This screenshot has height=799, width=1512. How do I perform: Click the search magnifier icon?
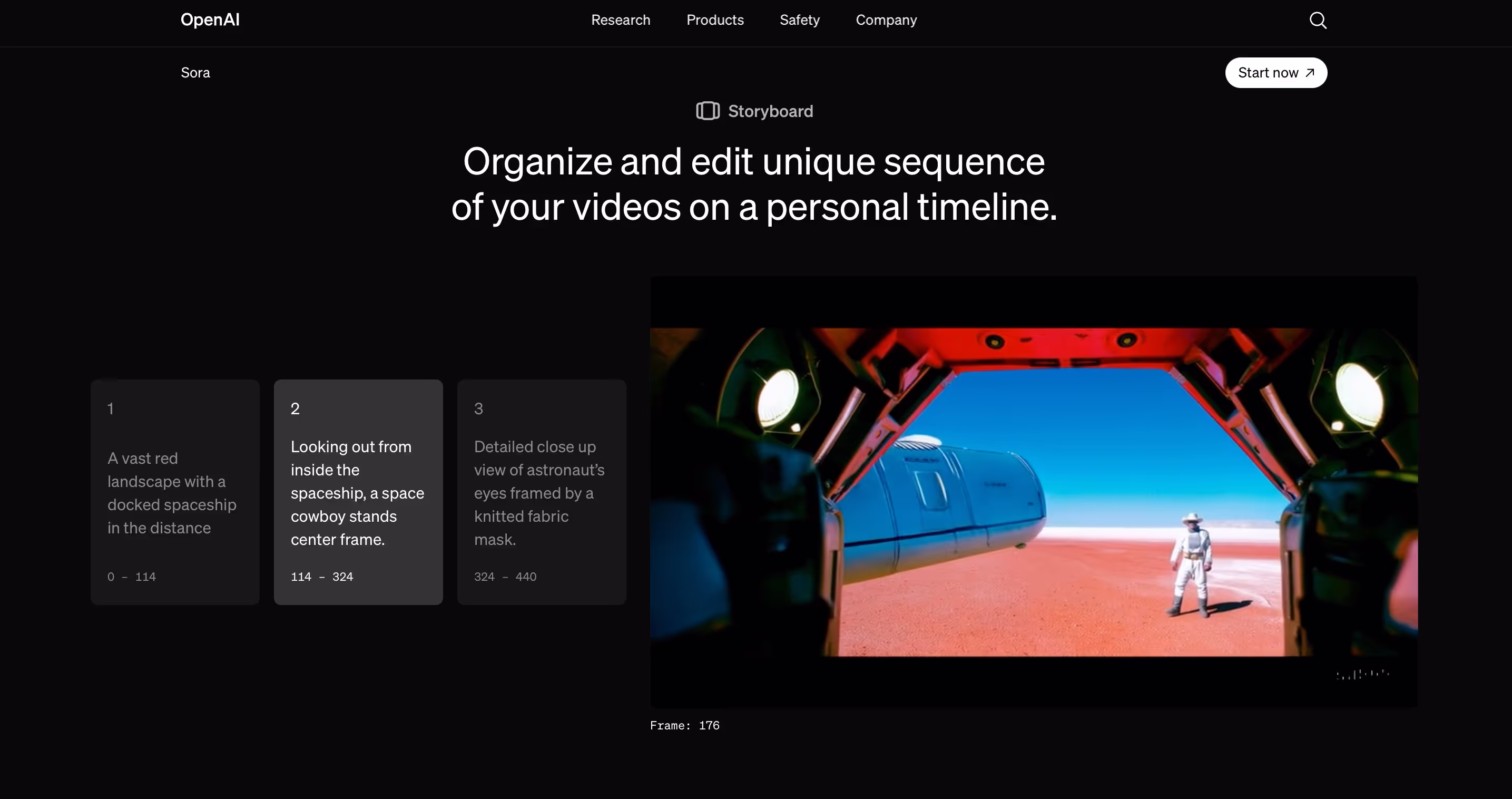[x=1318, y=21]
